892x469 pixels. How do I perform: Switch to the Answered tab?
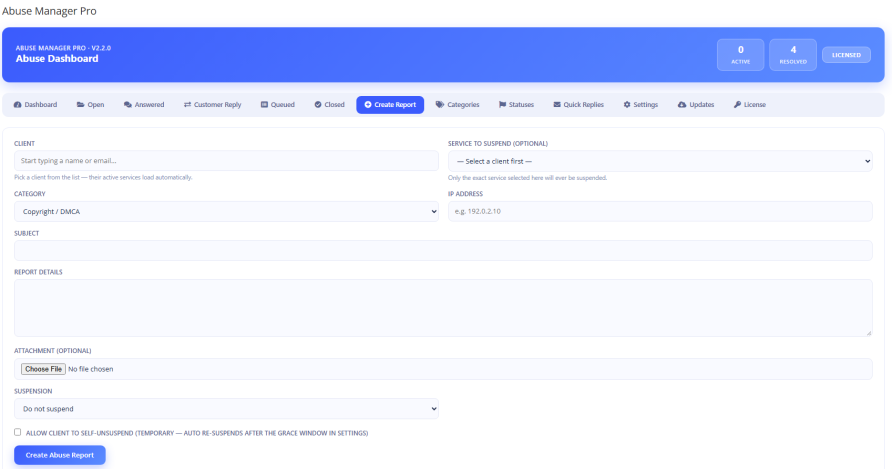click(x=144, y=105)
